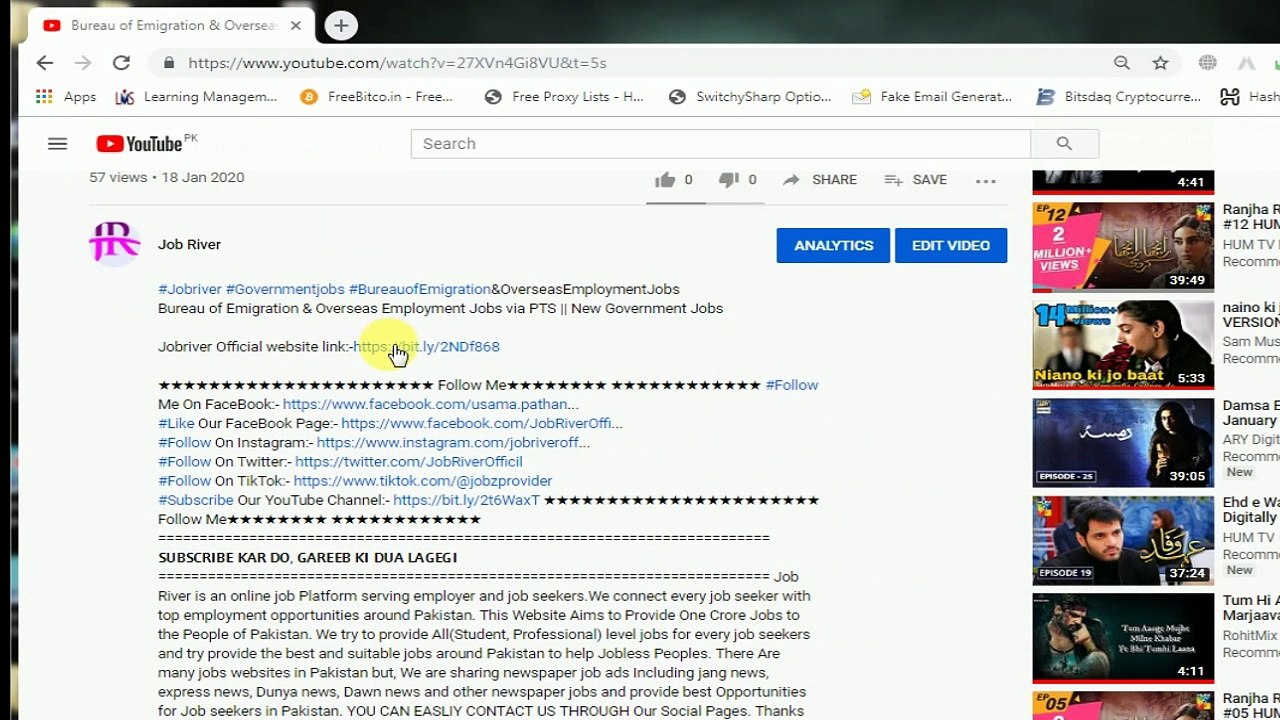Play the Niano ki jo baat video thumbnail

click(1123, 345)
